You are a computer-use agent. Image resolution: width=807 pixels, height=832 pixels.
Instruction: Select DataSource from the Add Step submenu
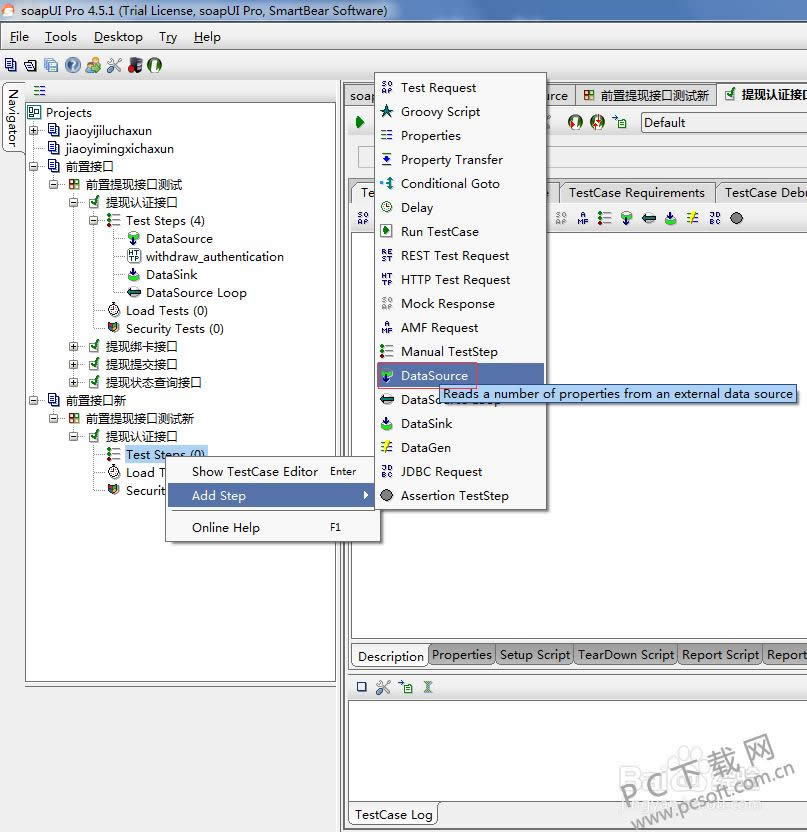[x=434, y=376]
